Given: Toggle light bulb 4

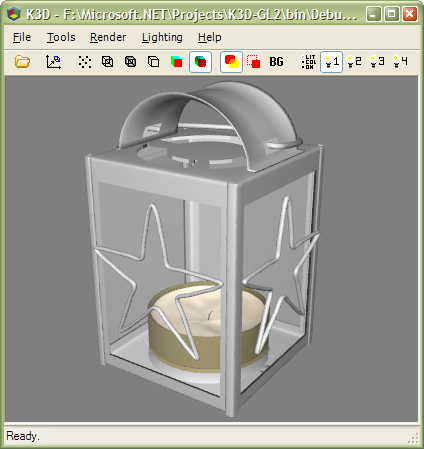Looking at the screenshot, I should coord(400,62).
